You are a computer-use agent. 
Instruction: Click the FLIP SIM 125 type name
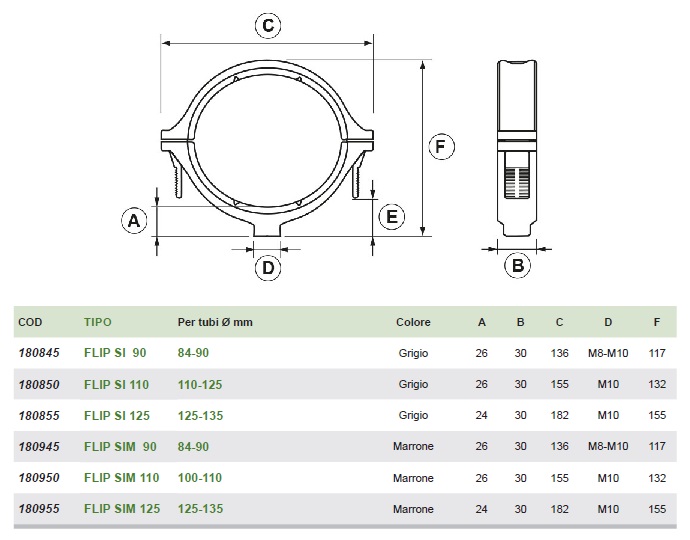[122, 509]
